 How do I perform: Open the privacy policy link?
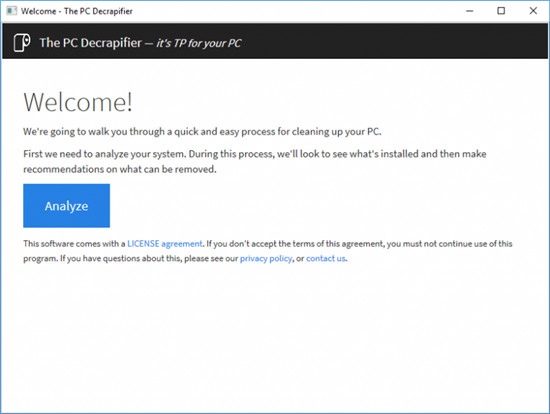click(x=266, y=259)
